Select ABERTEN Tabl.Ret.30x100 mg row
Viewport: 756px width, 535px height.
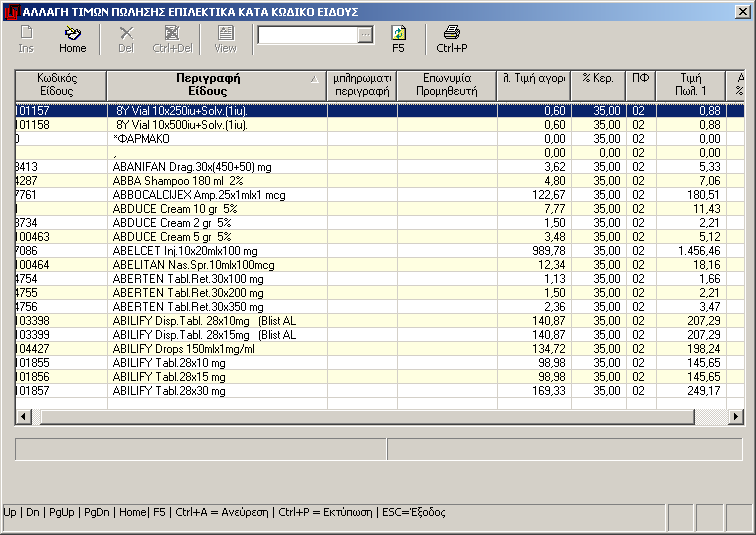point(379,279)
